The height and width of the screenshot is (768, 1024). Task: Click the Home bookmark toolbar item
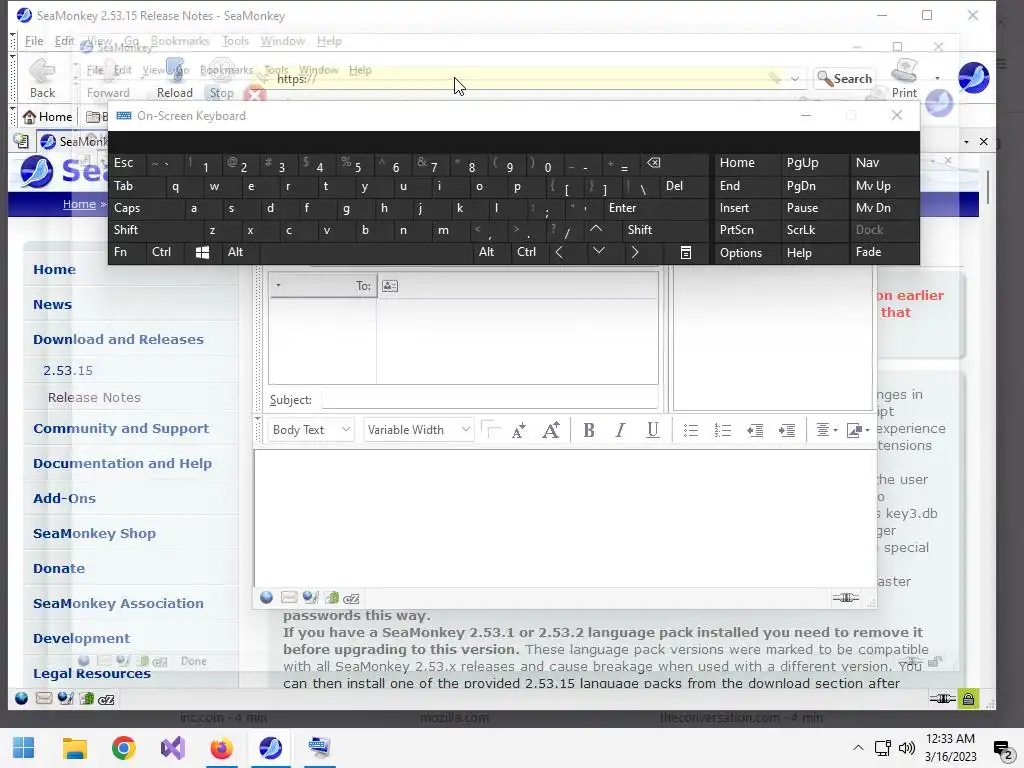(x=48, y=117)
